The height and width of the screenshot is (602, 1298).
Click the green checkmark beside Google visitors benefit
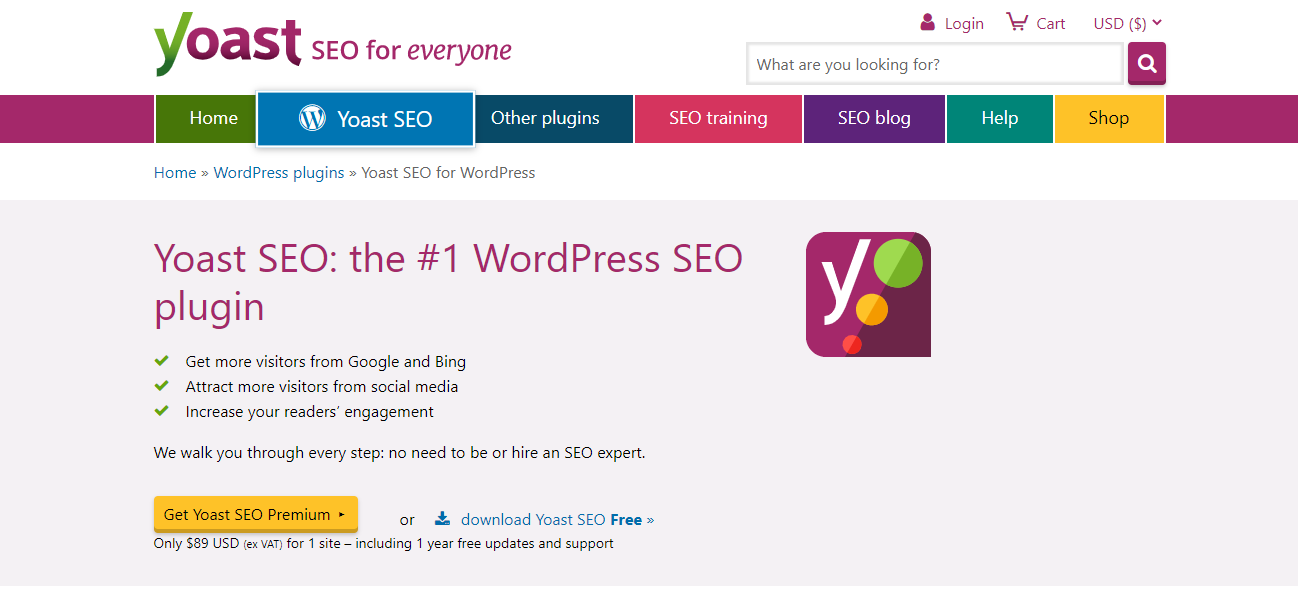pyautogui.click(x=163, y=360)
